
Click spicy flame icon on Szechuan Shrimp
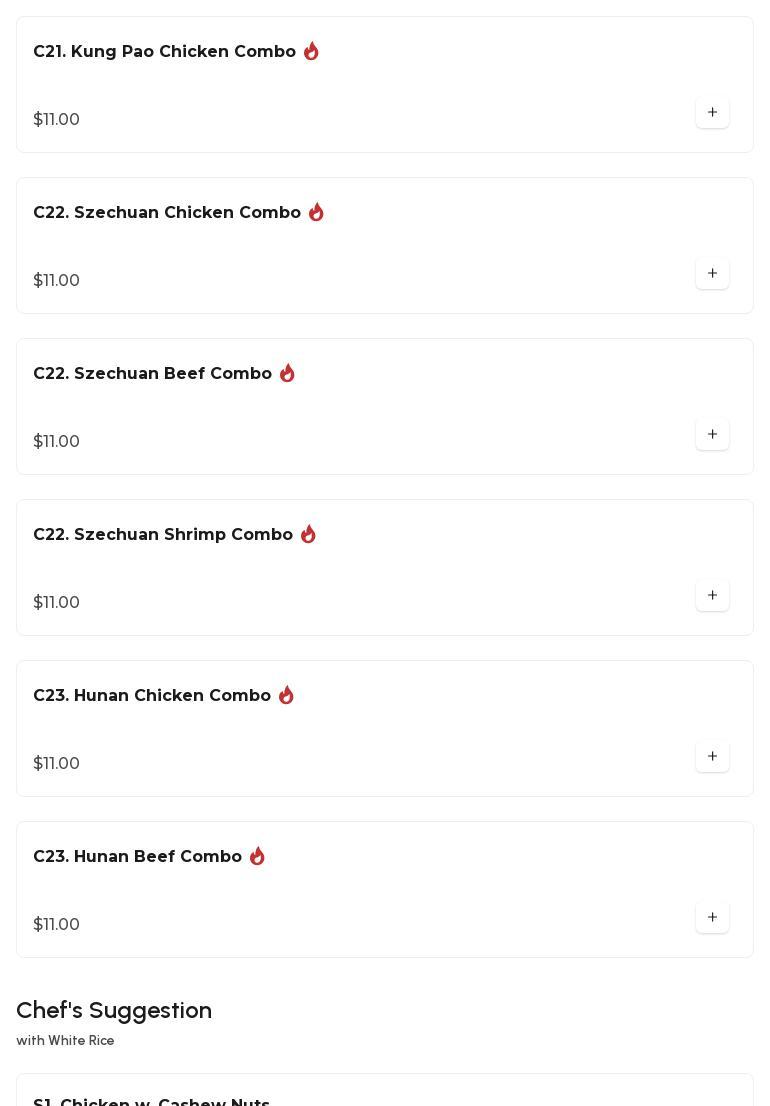point(308,534)
